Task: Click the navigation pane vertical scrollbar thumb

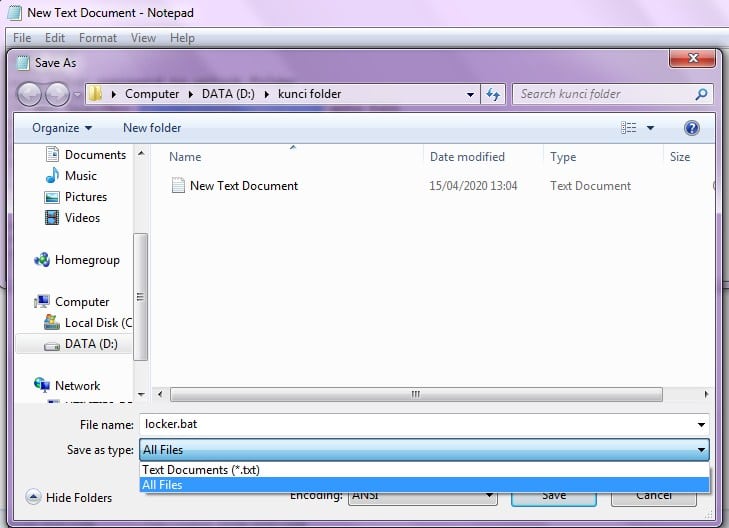Action: tap(140, 297)
